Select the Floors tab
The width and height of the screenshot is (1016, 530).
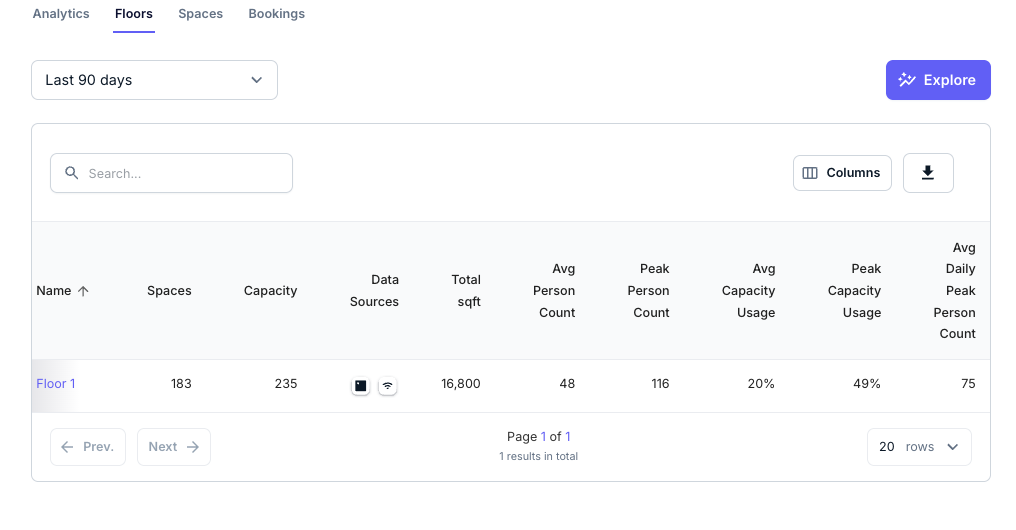pyautogui.click(x=134, y=14)
